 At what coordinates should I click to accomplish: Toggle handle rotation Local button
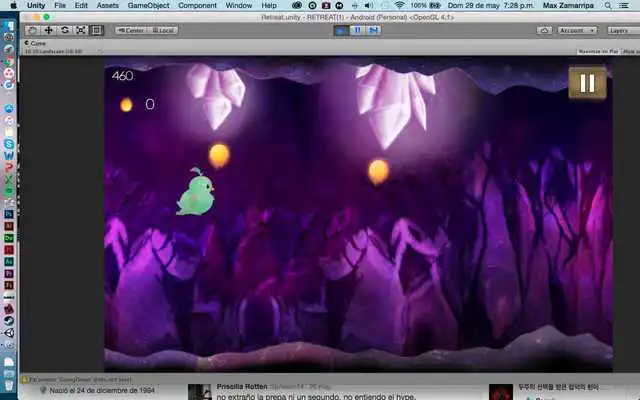coord(162,30)
